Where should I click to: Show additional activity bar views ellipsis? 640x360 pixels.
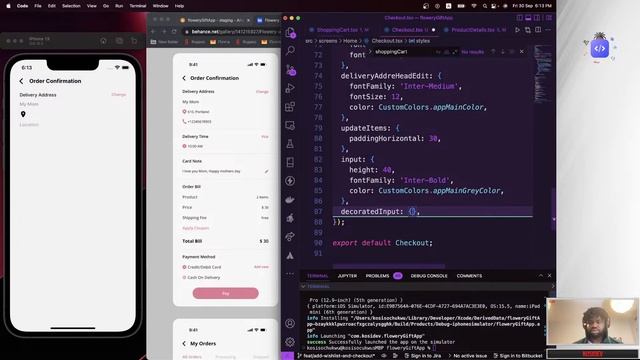[x=290, y=273]
